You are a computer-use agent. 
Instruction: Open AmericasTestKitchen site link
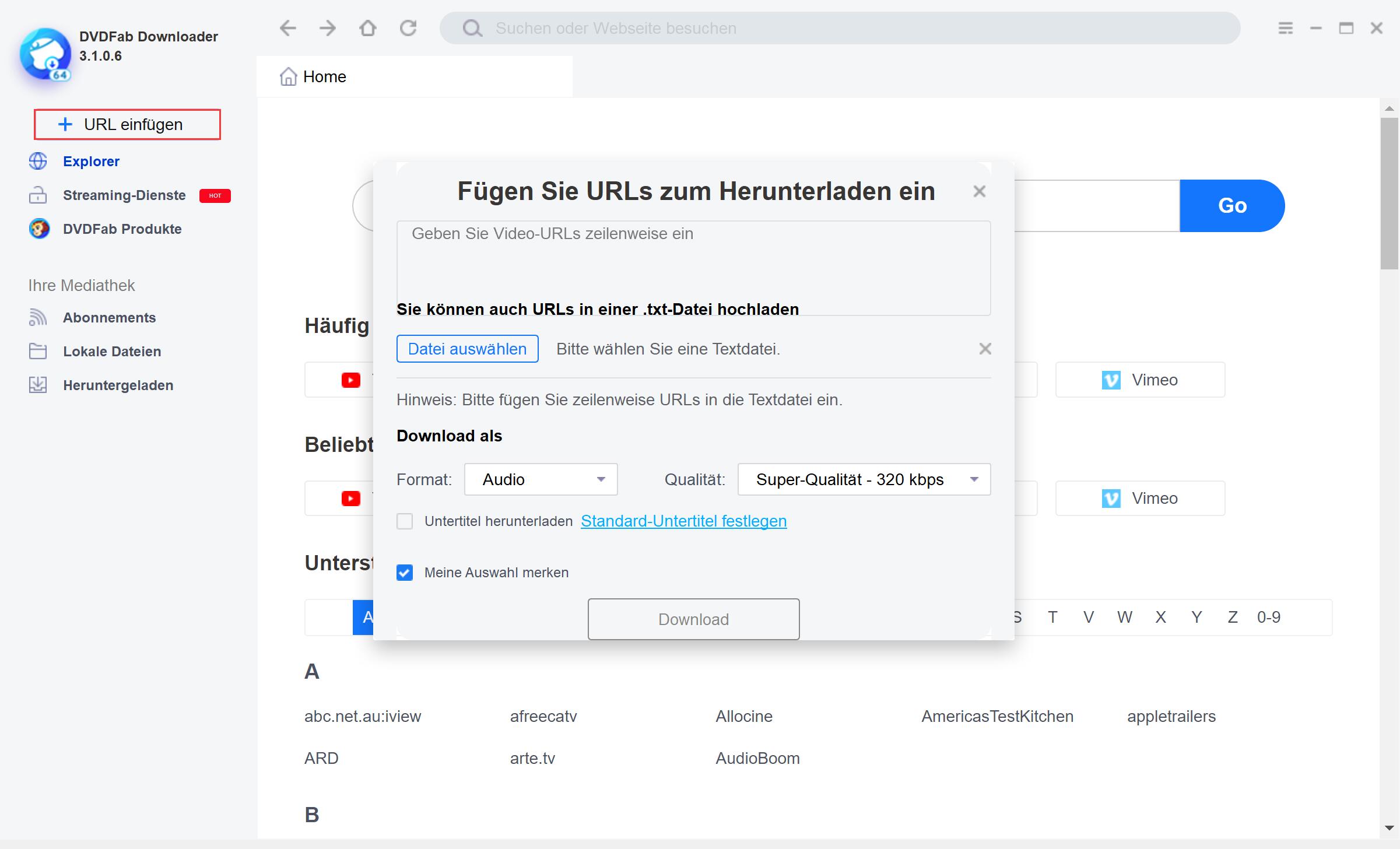tap(998, 717)
